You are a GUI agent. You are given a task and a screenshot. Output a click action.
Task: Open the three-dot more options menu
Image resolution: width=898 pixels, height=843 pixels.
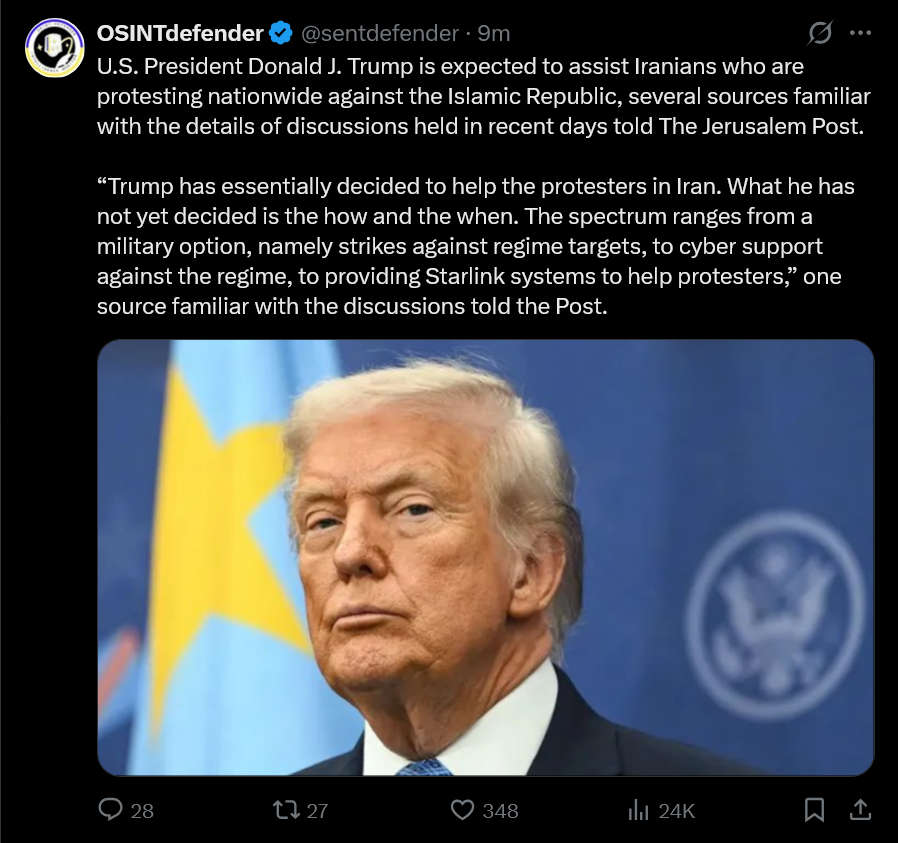pyautogui.click(x=860, y=33)
